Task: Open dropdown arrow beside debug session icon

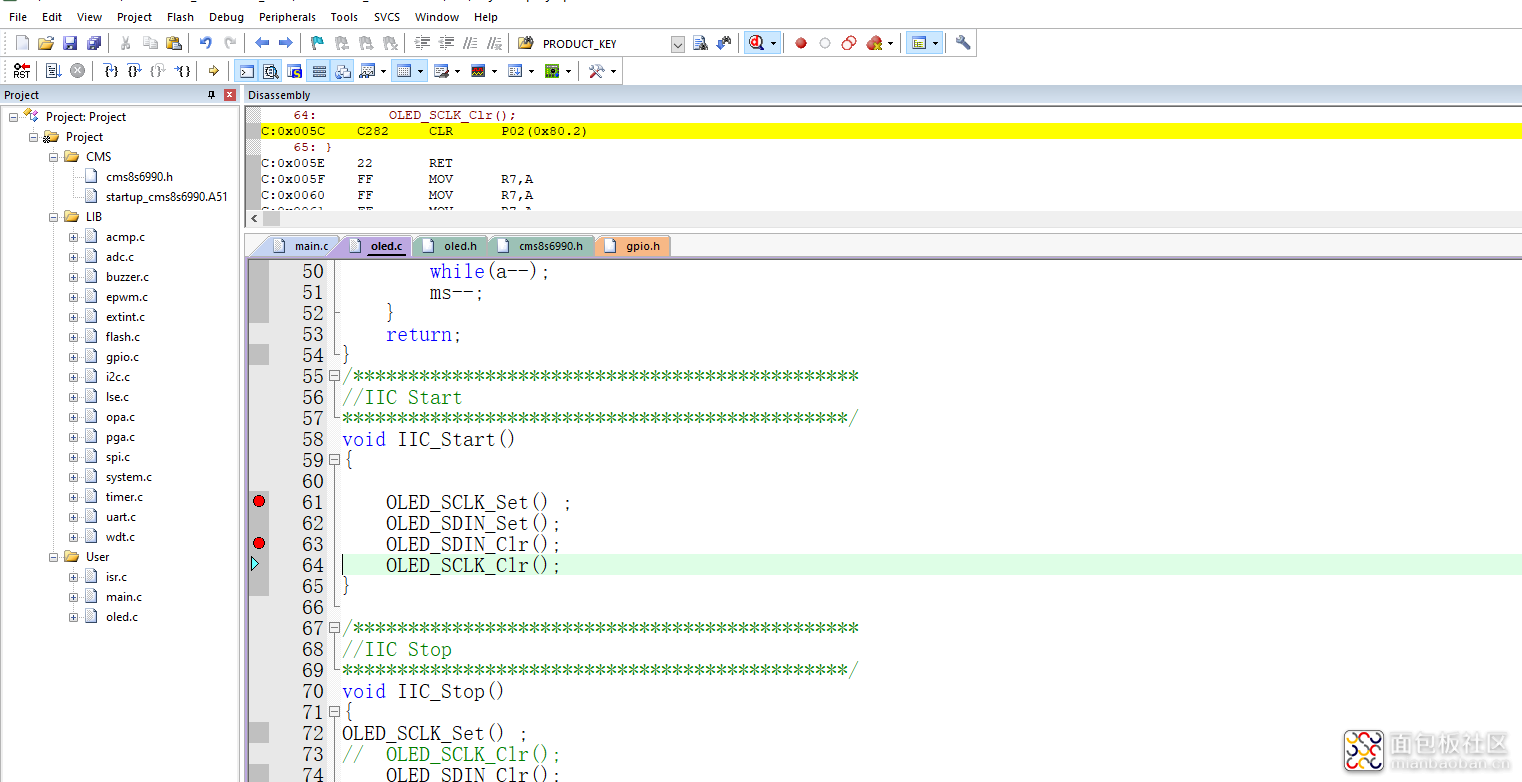Action: point(773,44)
